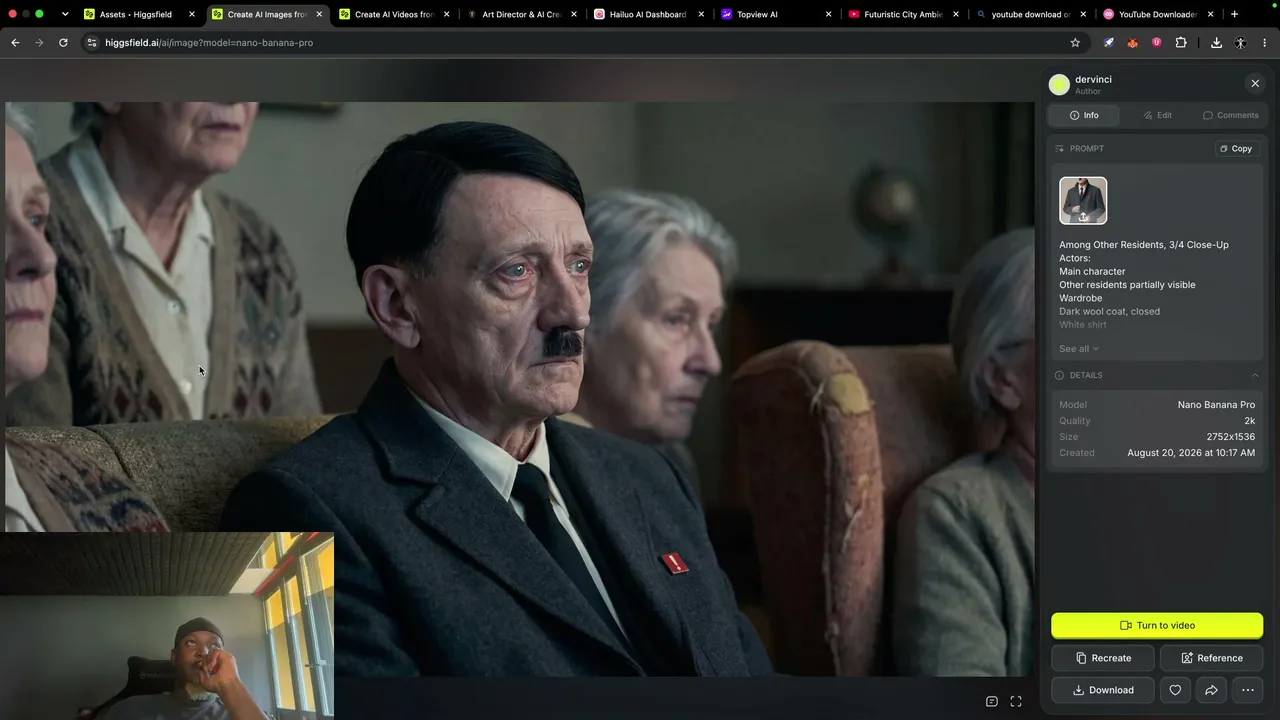The height and width of the screenshot is (720, 1280).
Task: Open a new browser tab
Action: [x=1234, y=14]
